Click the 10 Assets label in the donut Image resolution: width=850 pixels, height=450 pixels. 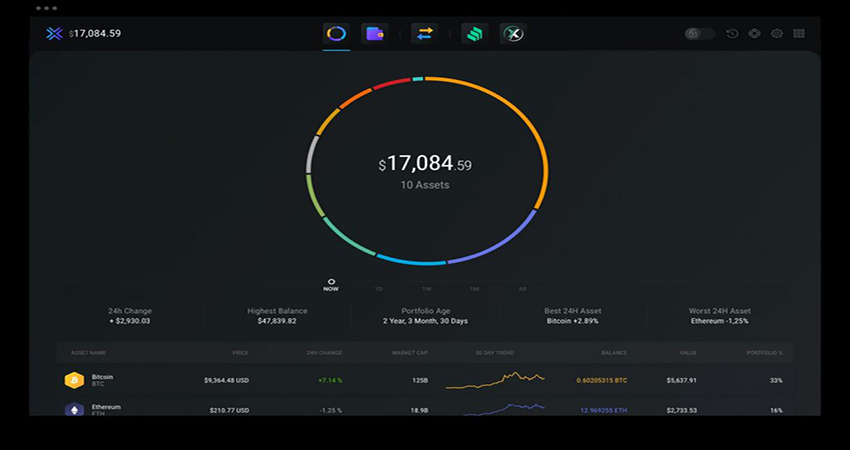click(x=425, y=185)
